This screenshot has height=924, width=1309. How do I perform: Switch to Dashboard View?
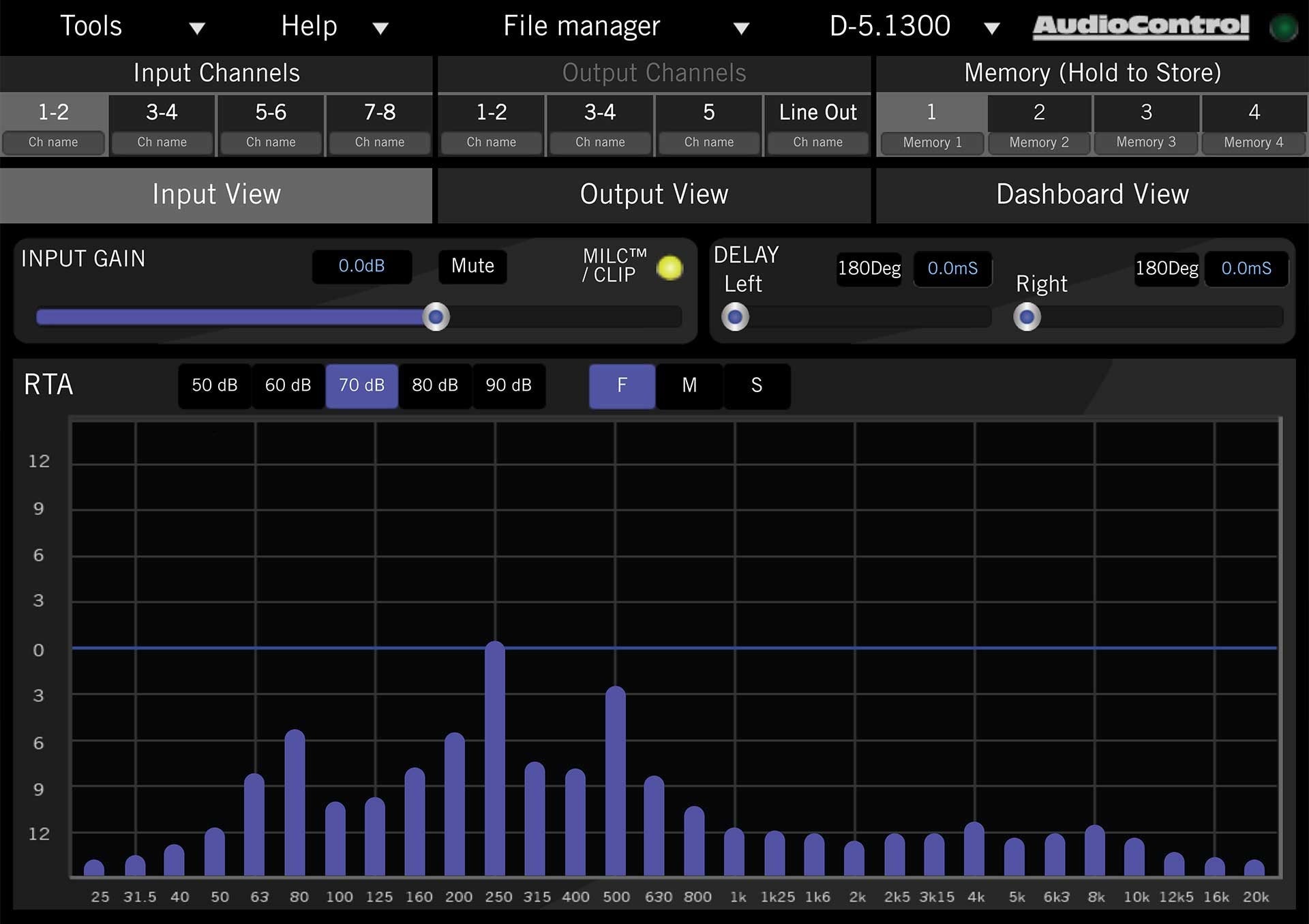(x=1092, y=195)
